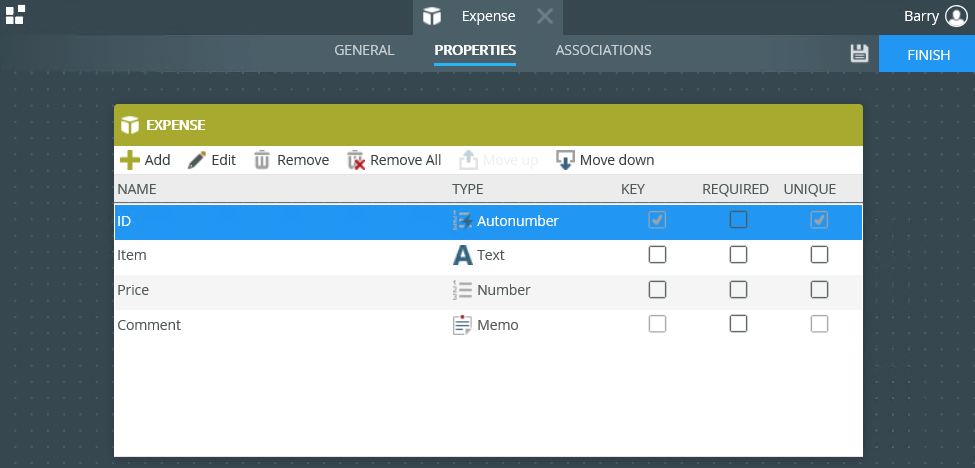Close the Expense tab

click(545, 16)
